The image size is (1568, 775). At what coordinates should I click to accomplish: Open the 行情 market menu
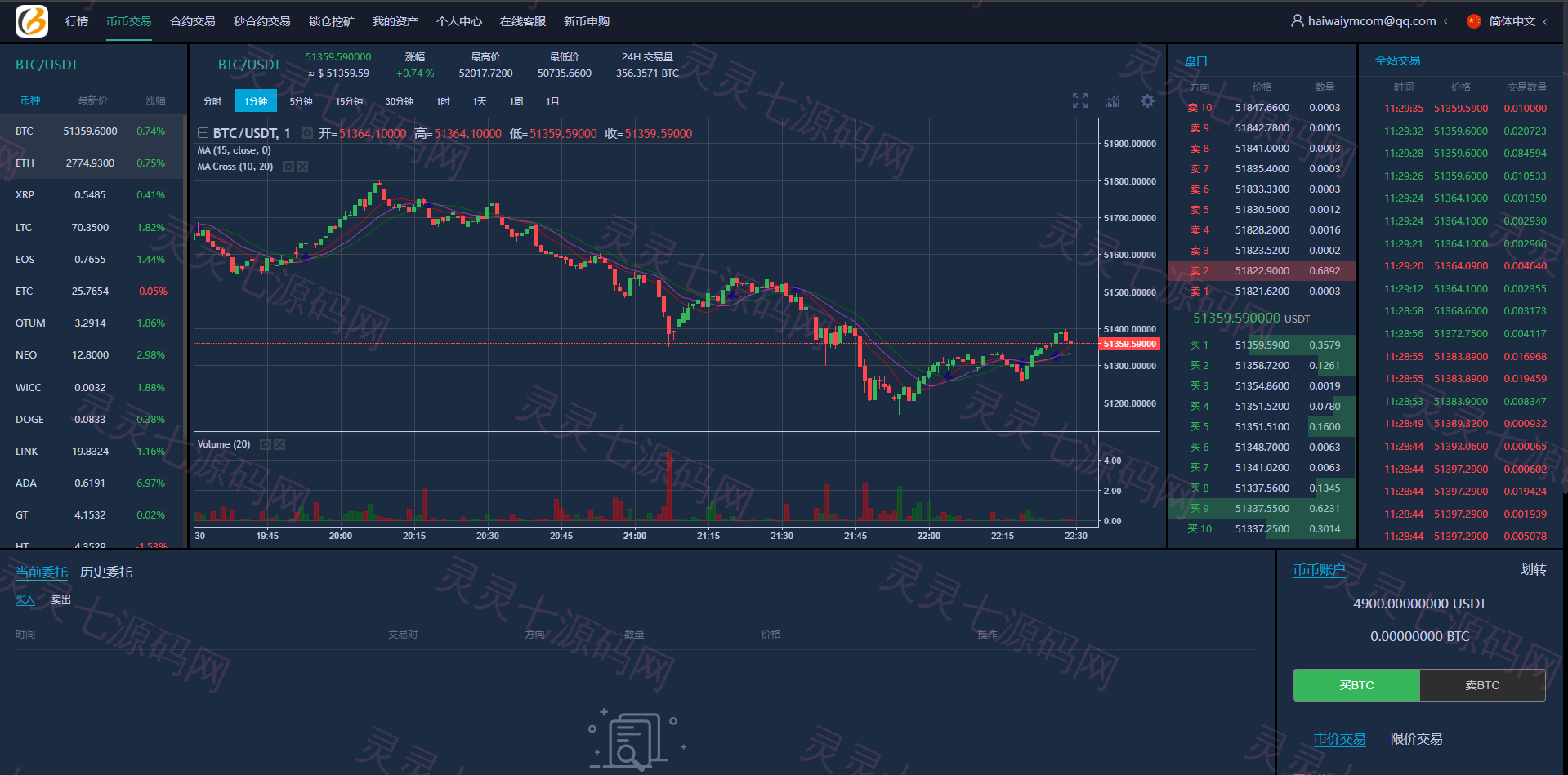point(77,21)
